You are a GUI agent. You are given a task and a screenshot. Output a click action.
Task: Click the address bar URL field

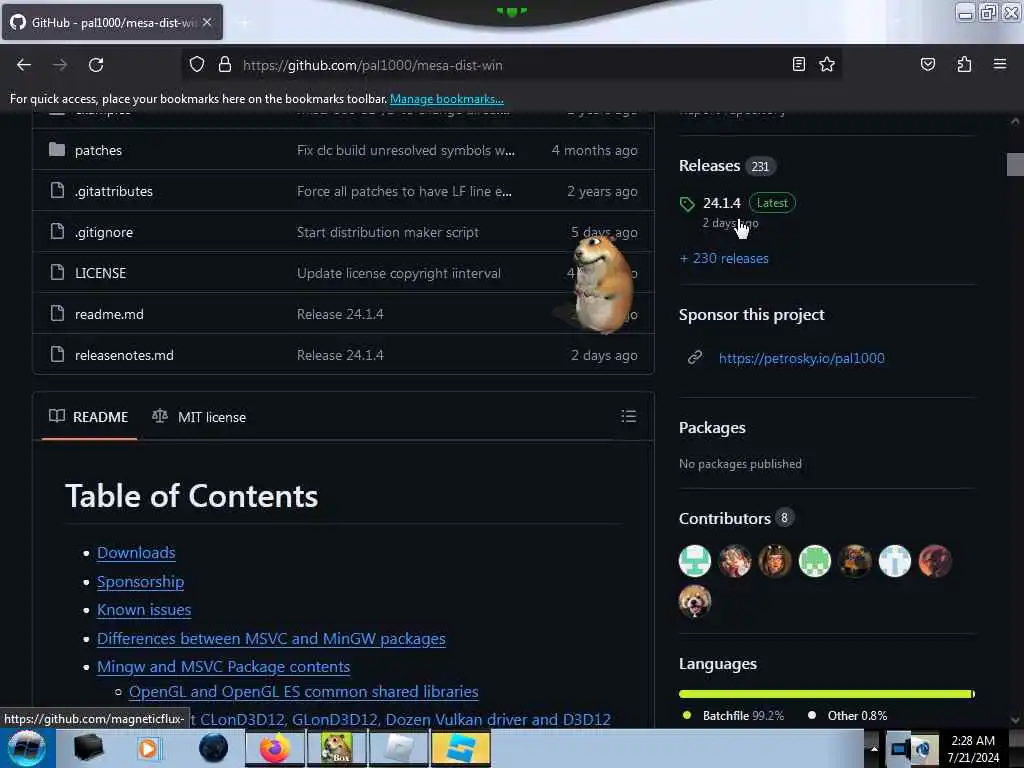click(x=509, y=65)
